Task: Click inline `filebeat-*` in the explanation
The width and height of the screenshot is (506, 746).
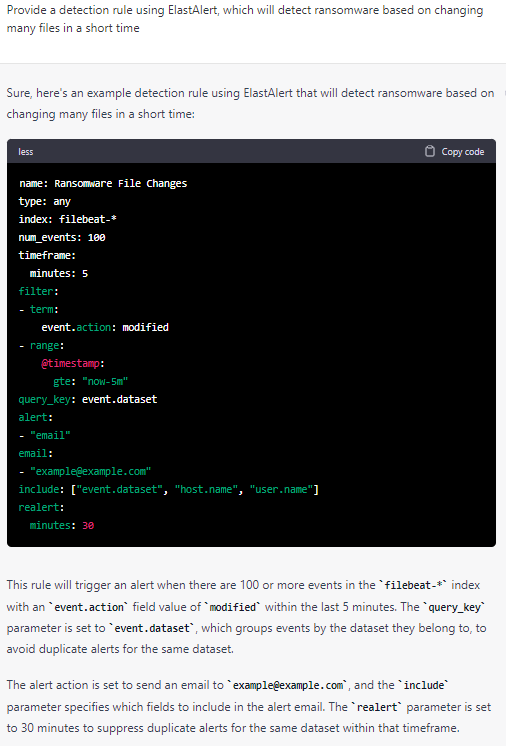Action: (413, 585)
